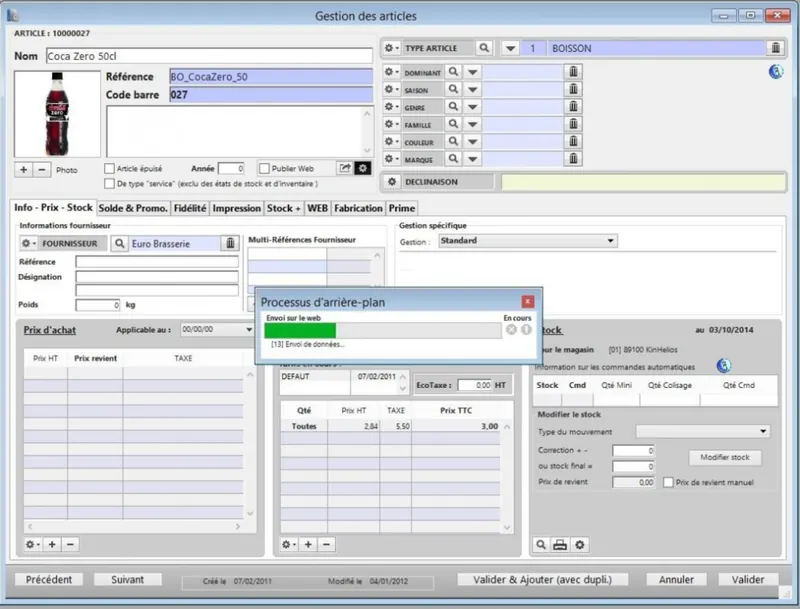
Task: Add a purchase price row with plus icon
Action: click(52, 544)
